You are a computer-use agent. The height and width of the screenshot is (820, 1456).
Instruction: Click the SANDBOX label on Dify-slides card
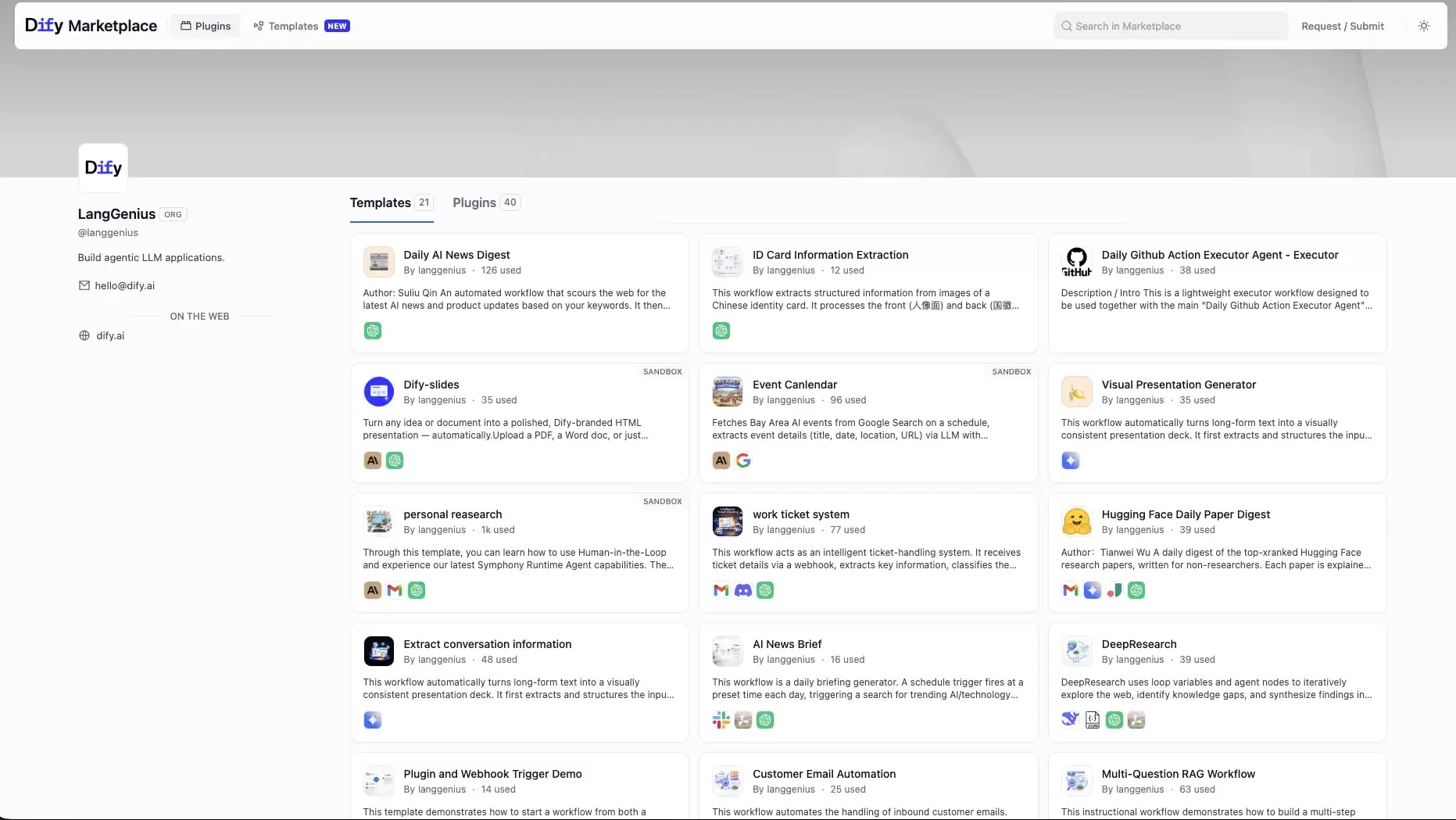tap(663, 372)
